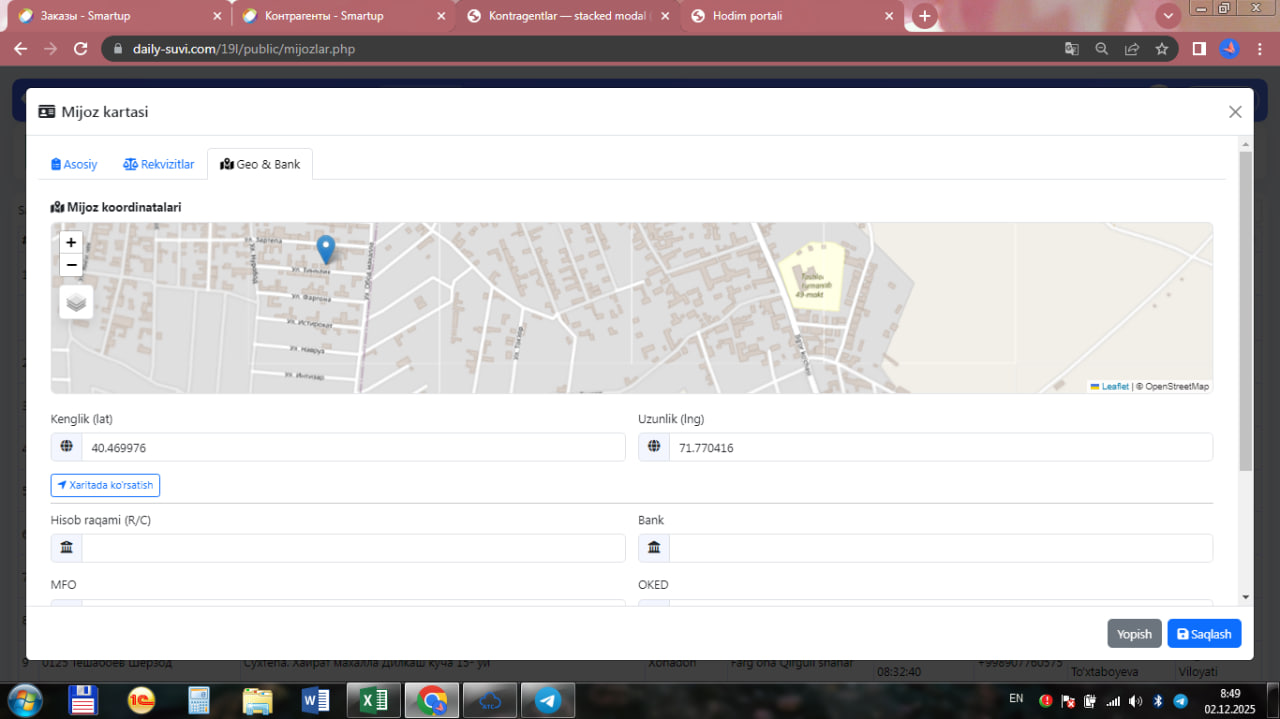The width and height of the screenshot is (1280, 719).
Task: Open Excel from the taskbar
Action: (374, 700)
